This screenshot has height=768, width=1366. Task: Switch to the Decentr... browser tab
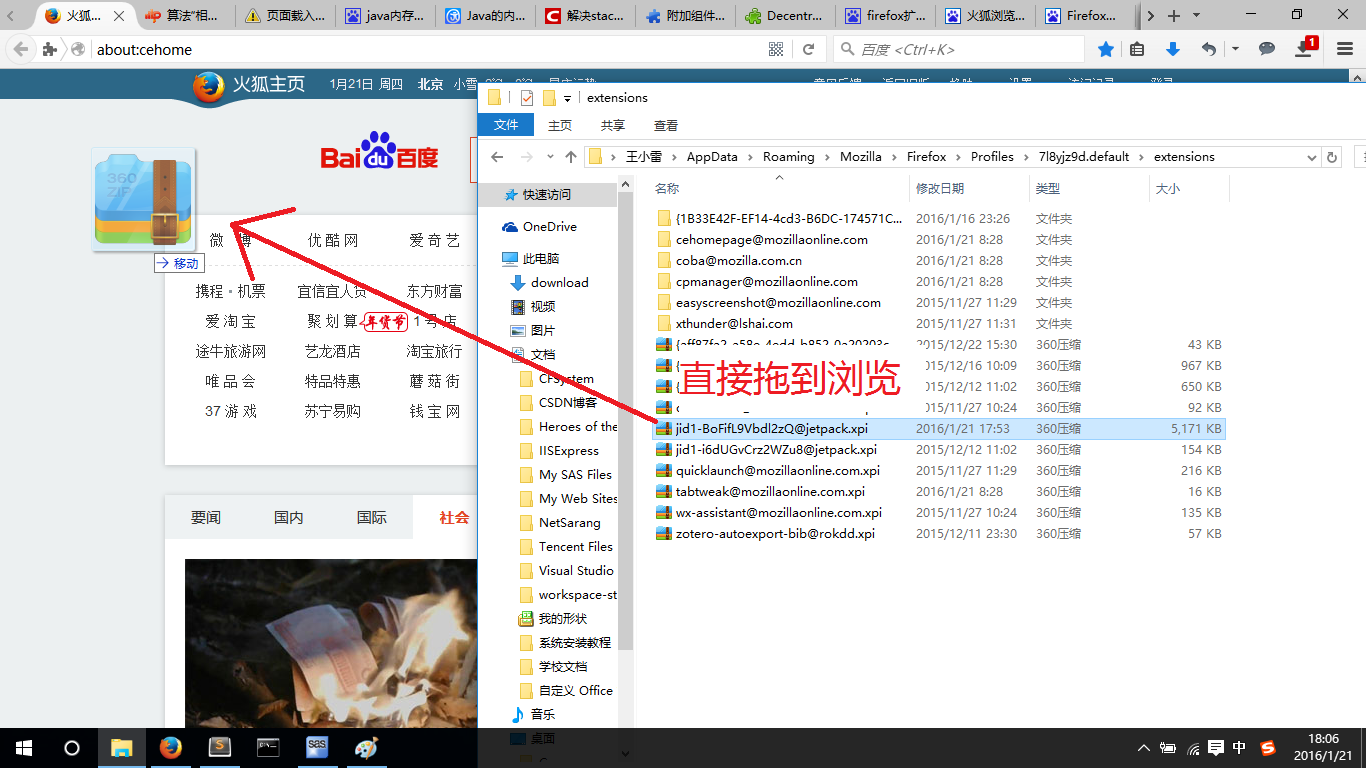[785, 16]
